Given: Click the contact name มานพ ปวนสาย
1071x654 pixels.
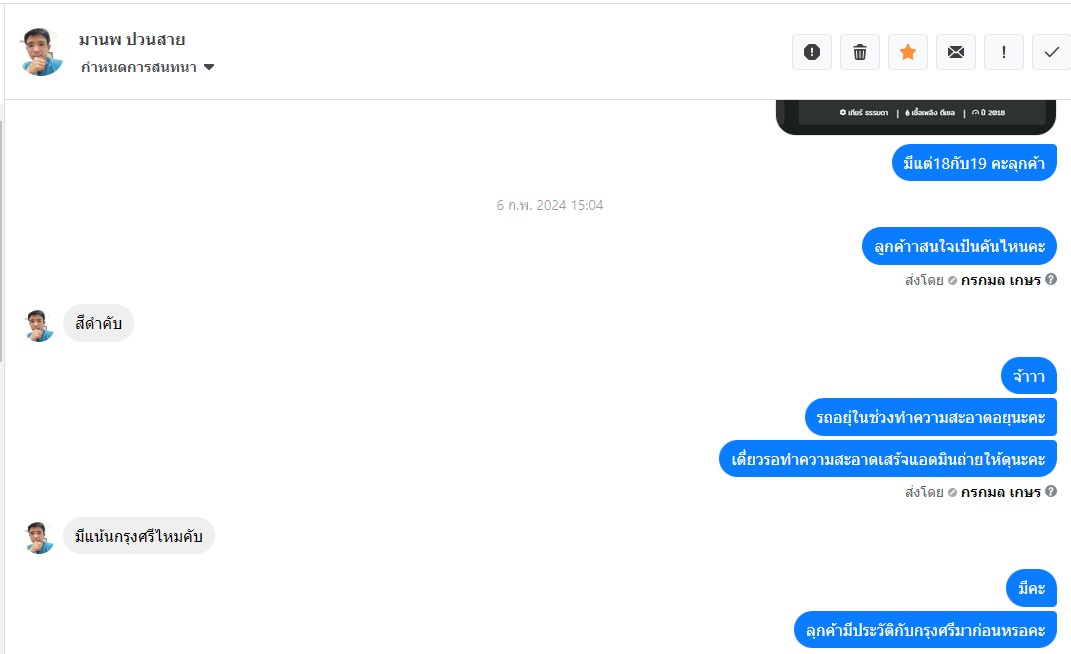Looking at the screenshot, I should click(132, 40).
